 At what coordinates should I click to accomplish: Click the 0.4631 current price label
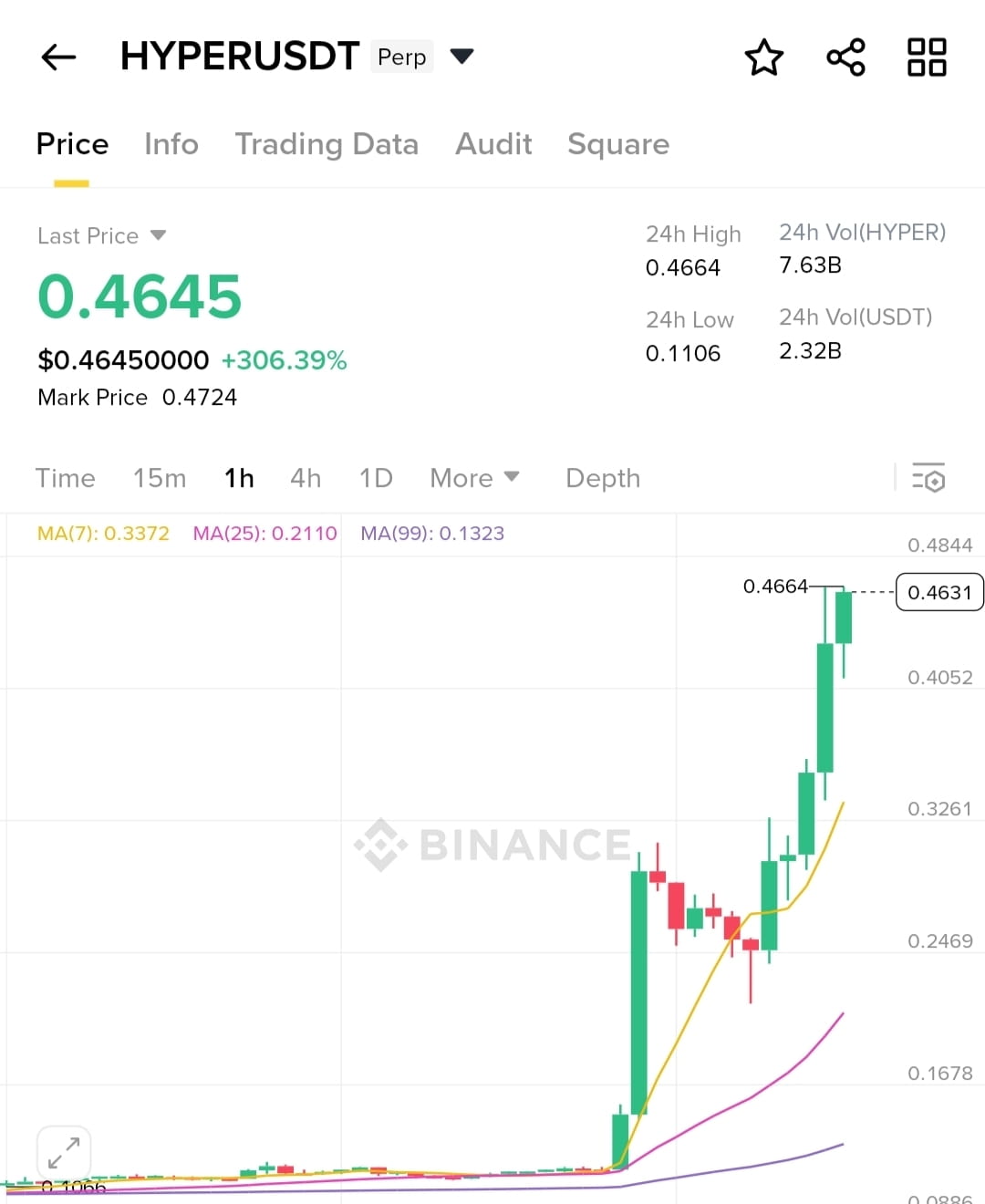pyautogui.click(x=939, y=592)
